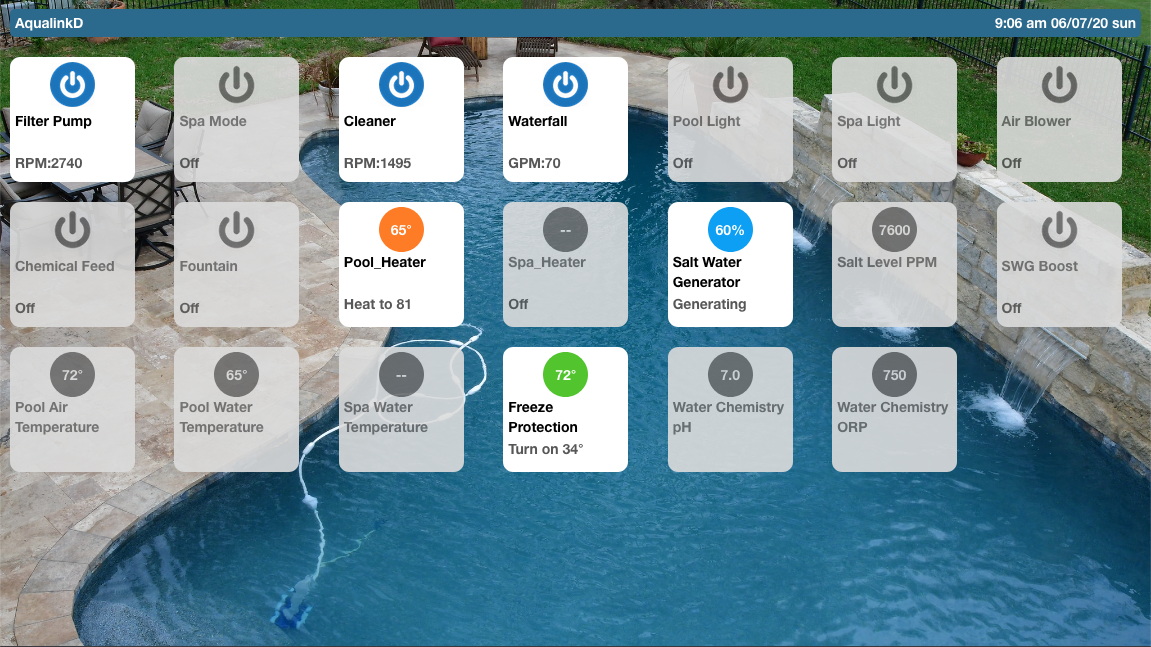Select the Water Chemistry pH tile

pyautogui.click(x=730, y=409)
